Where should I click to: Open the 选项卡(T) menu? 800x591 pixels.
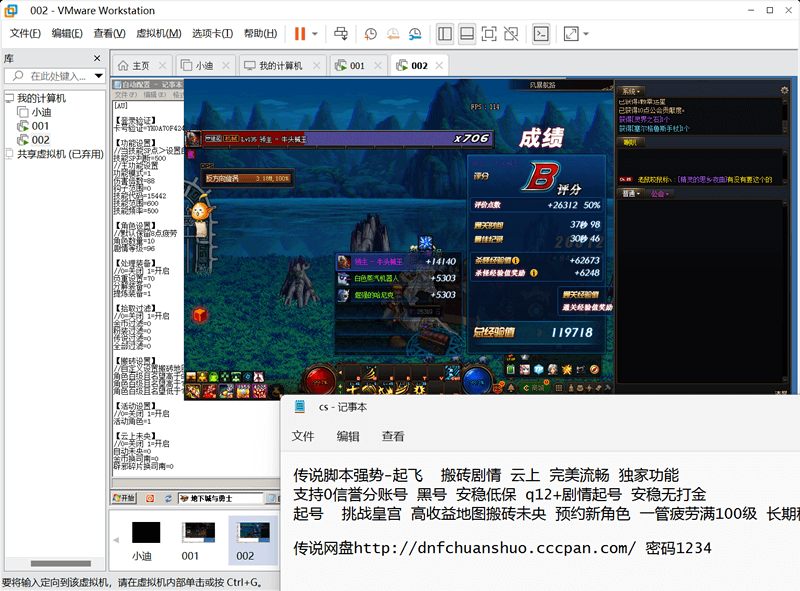coord(212,34)
